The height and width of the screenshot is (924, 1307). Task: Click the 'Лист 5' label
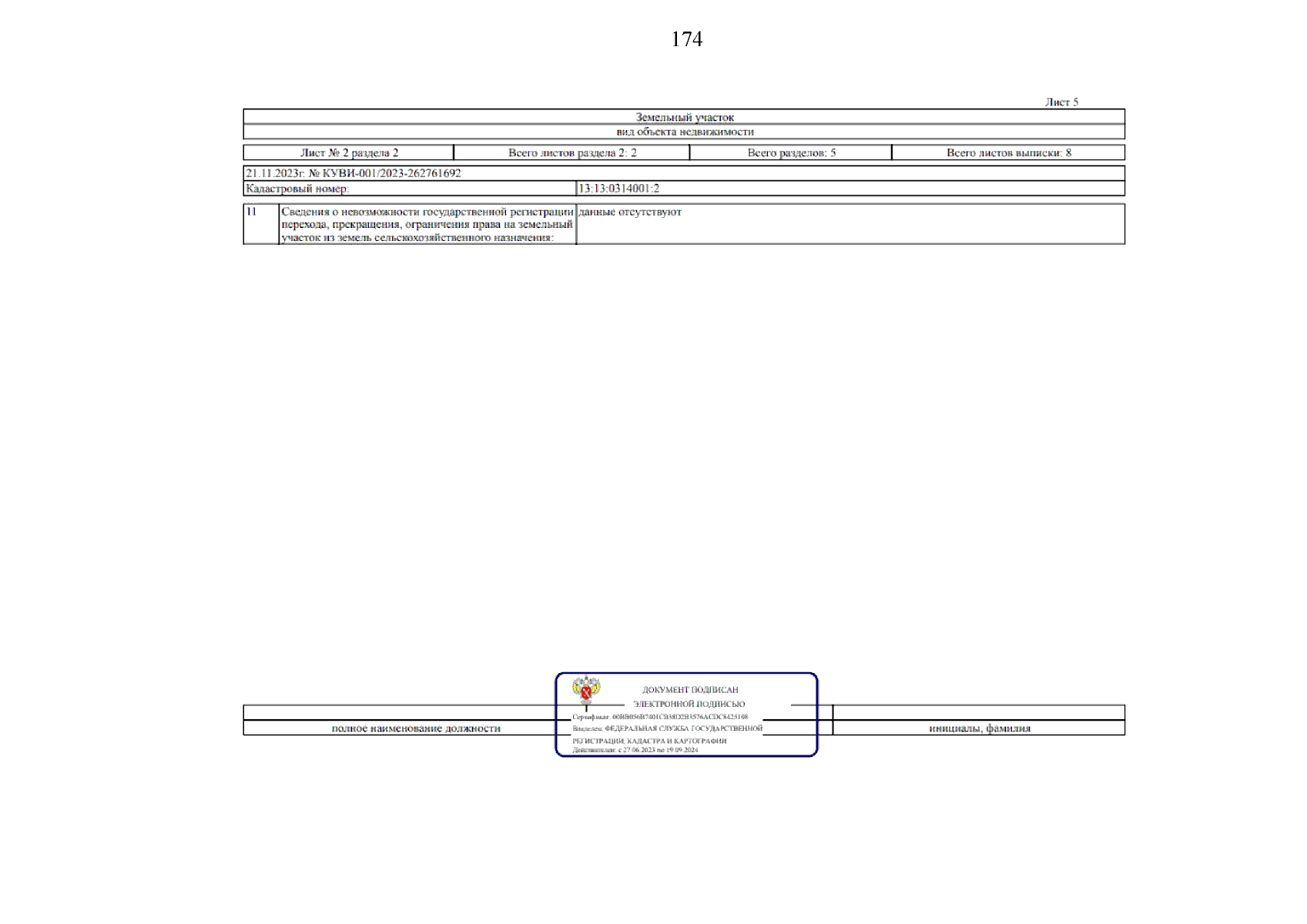click(1061, 102)
